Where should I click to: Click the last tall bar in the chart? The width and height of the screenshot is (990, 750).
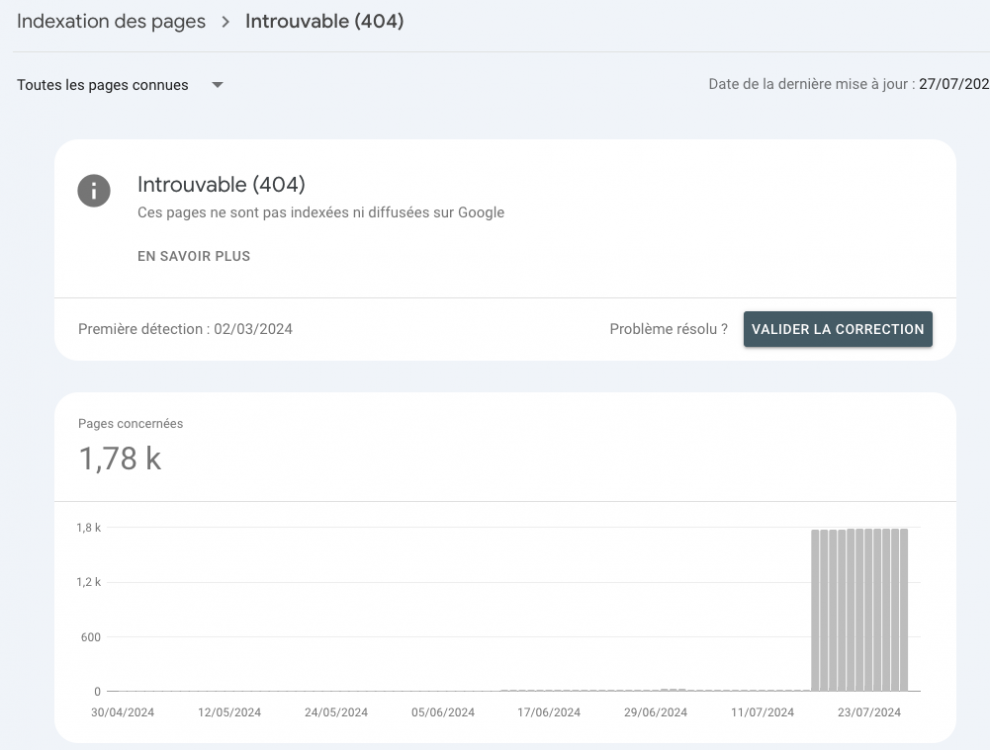pos(904,610)
